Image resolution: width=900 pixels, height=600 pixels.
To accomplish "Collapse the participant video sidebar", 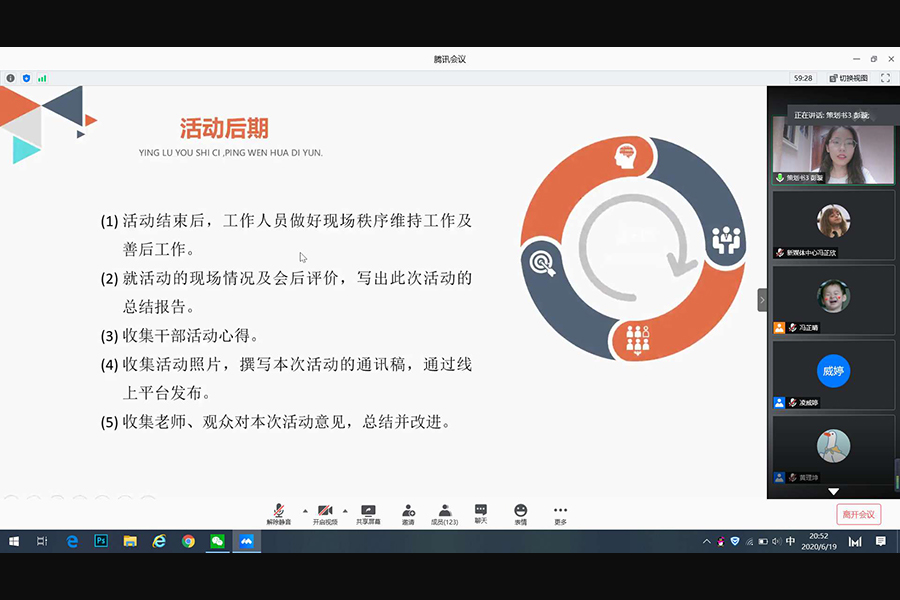I will 762,300.
